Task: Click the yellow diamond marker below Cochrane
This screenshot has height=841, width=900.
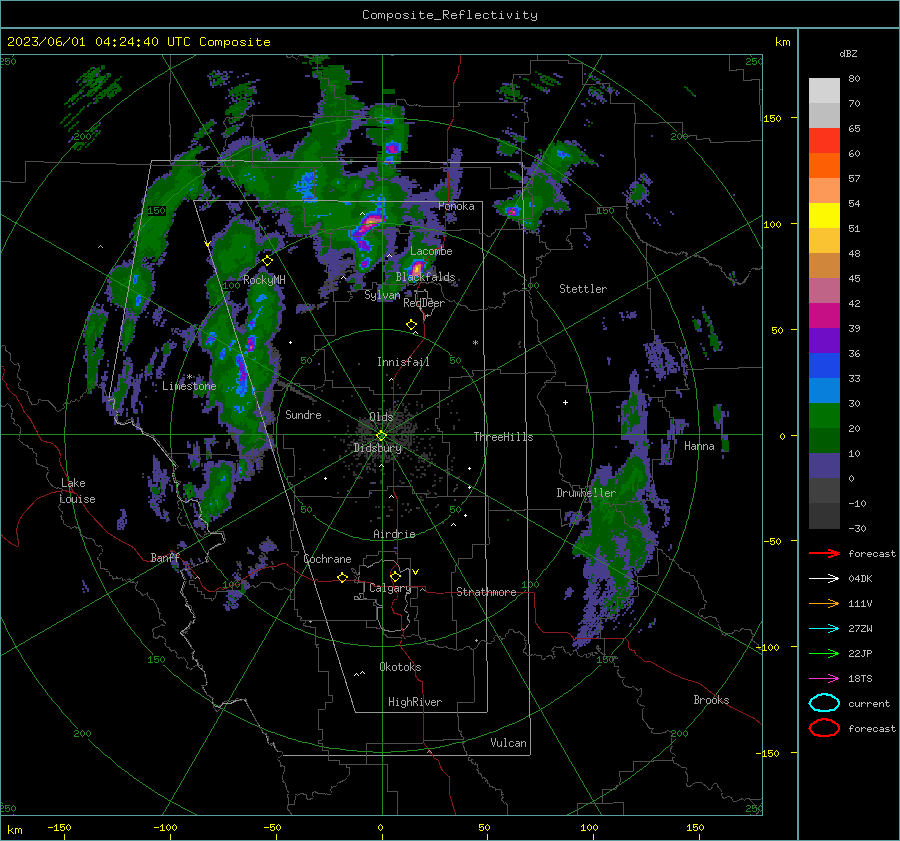Action: point(342,577)
